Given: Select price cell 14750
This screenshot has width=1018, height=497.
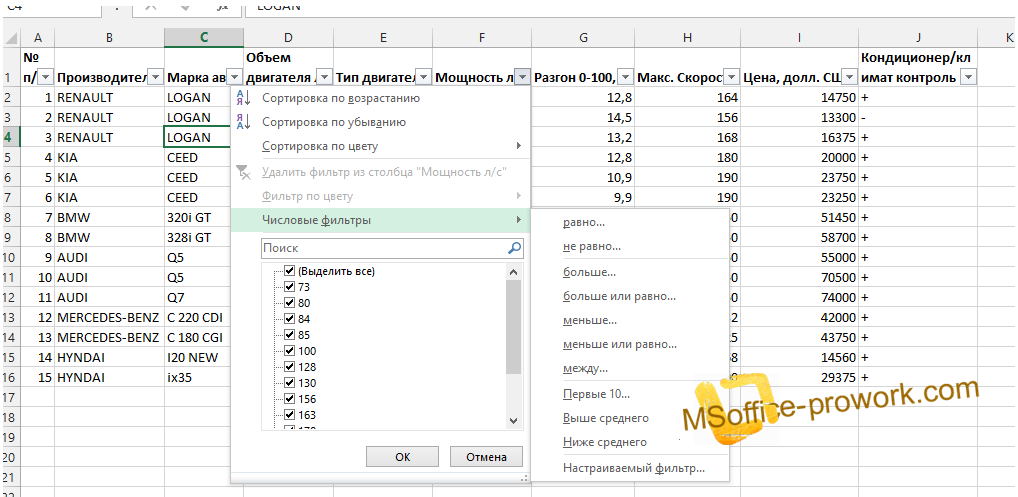Looking at the screenshot, I should (800, 97).
